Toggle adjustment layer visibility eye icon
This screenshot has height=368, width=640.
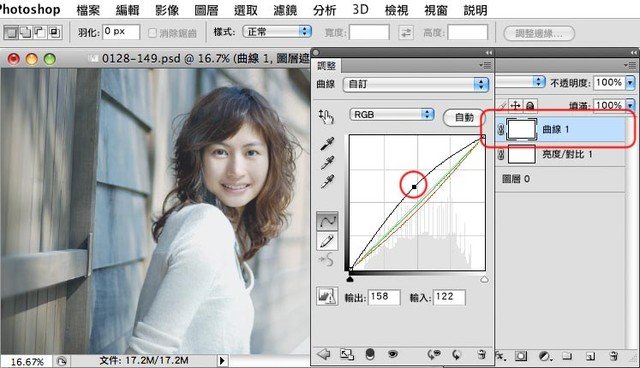coord(393,354)
